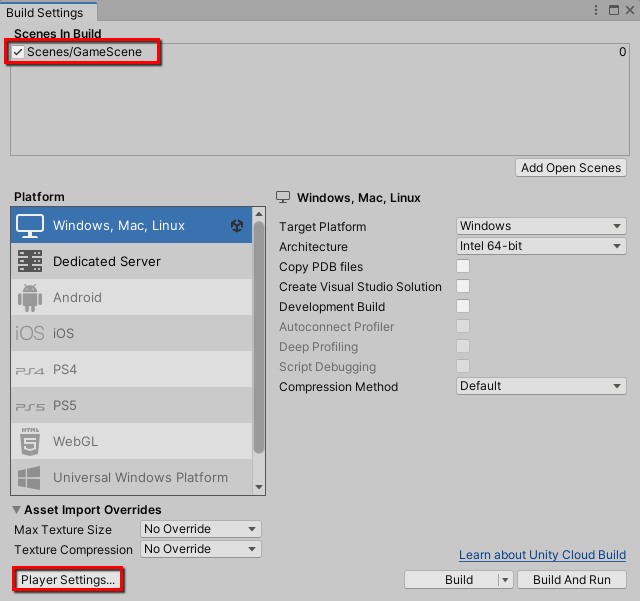
Task: Click the Android robot icon
Action: (x=30, y=298)
